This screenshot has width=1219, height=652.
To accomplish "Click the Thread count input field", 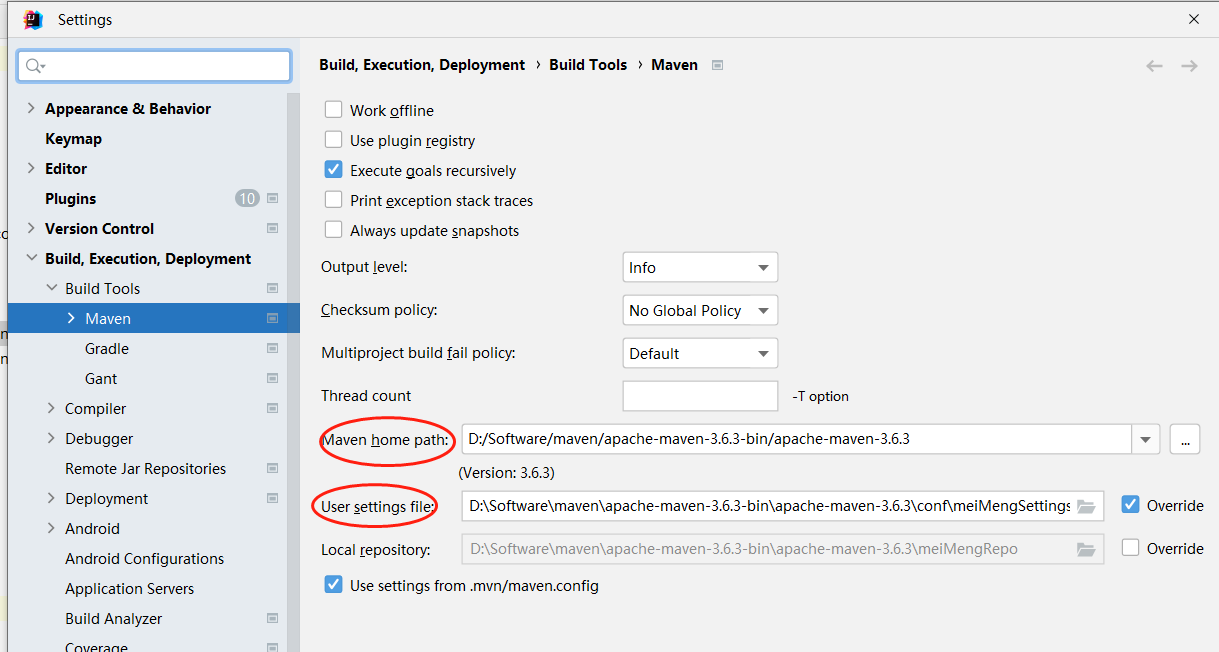I will (700, 396).
